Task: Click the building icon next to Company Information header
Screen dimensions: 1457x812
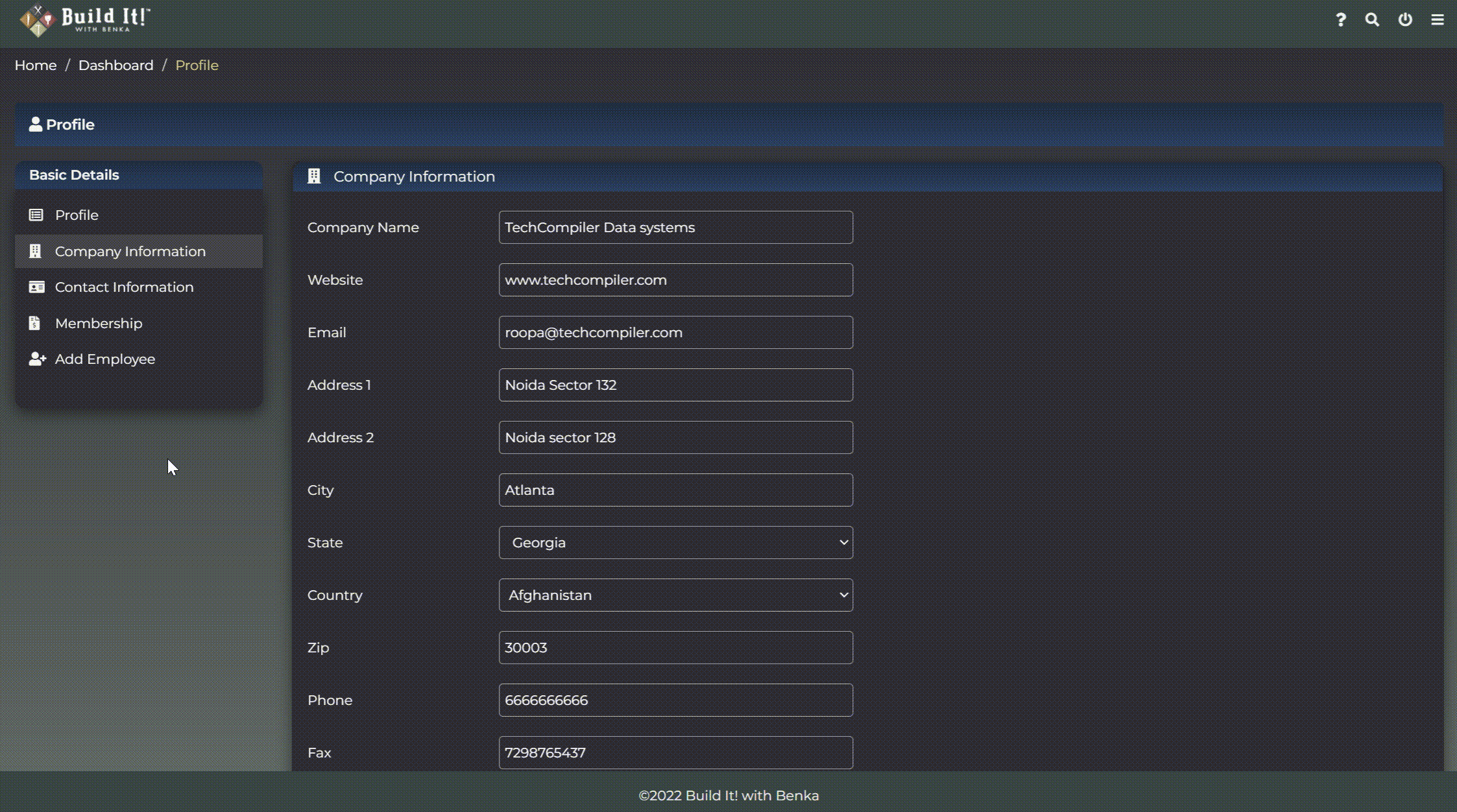Action: [314, 176]
